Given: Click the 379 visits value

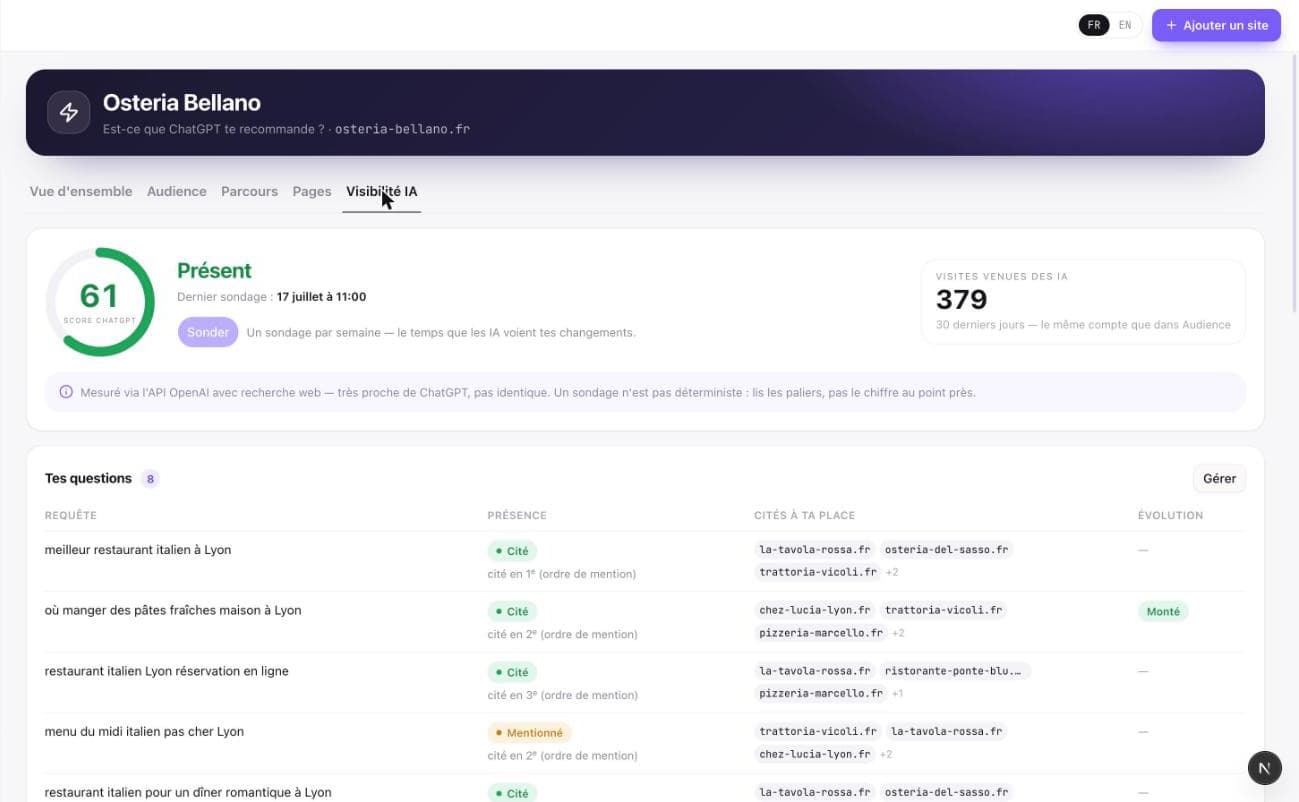Looking at the screenshot, I should point(961,299).
